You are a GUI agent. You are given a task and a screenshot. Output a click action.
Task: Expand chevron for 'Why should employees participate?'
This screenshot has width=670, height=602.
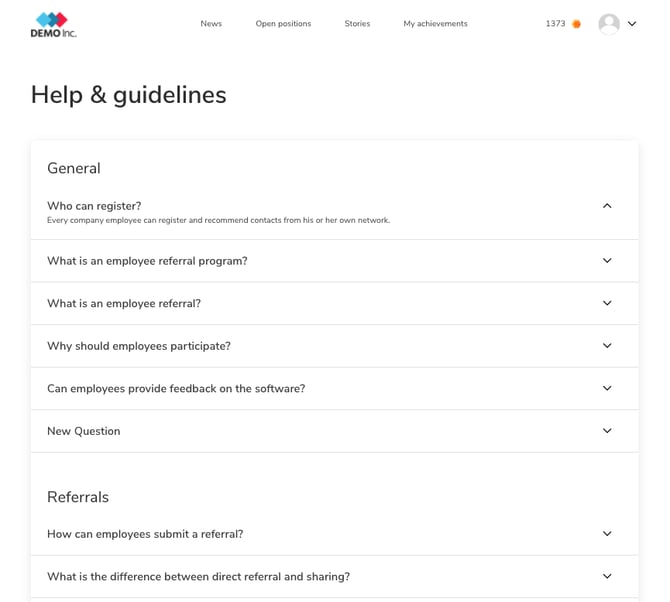point(607,346)
